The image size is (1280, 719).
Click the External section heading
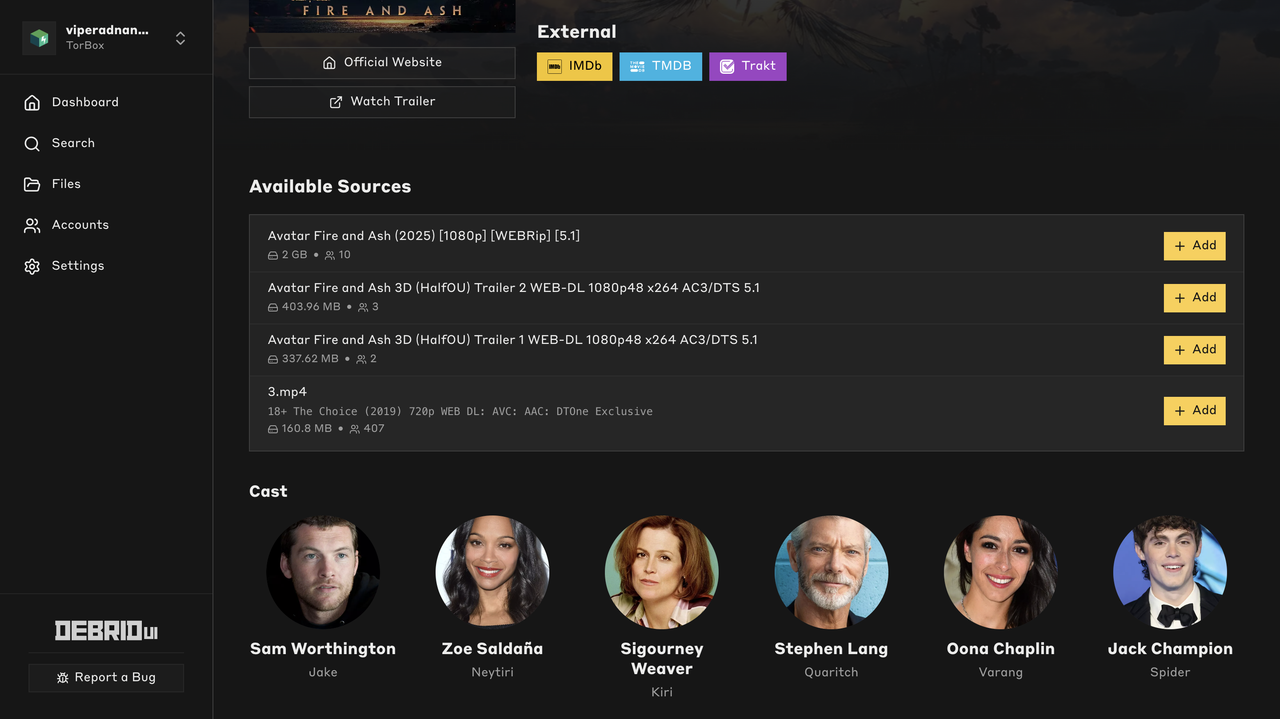[577, 32]
